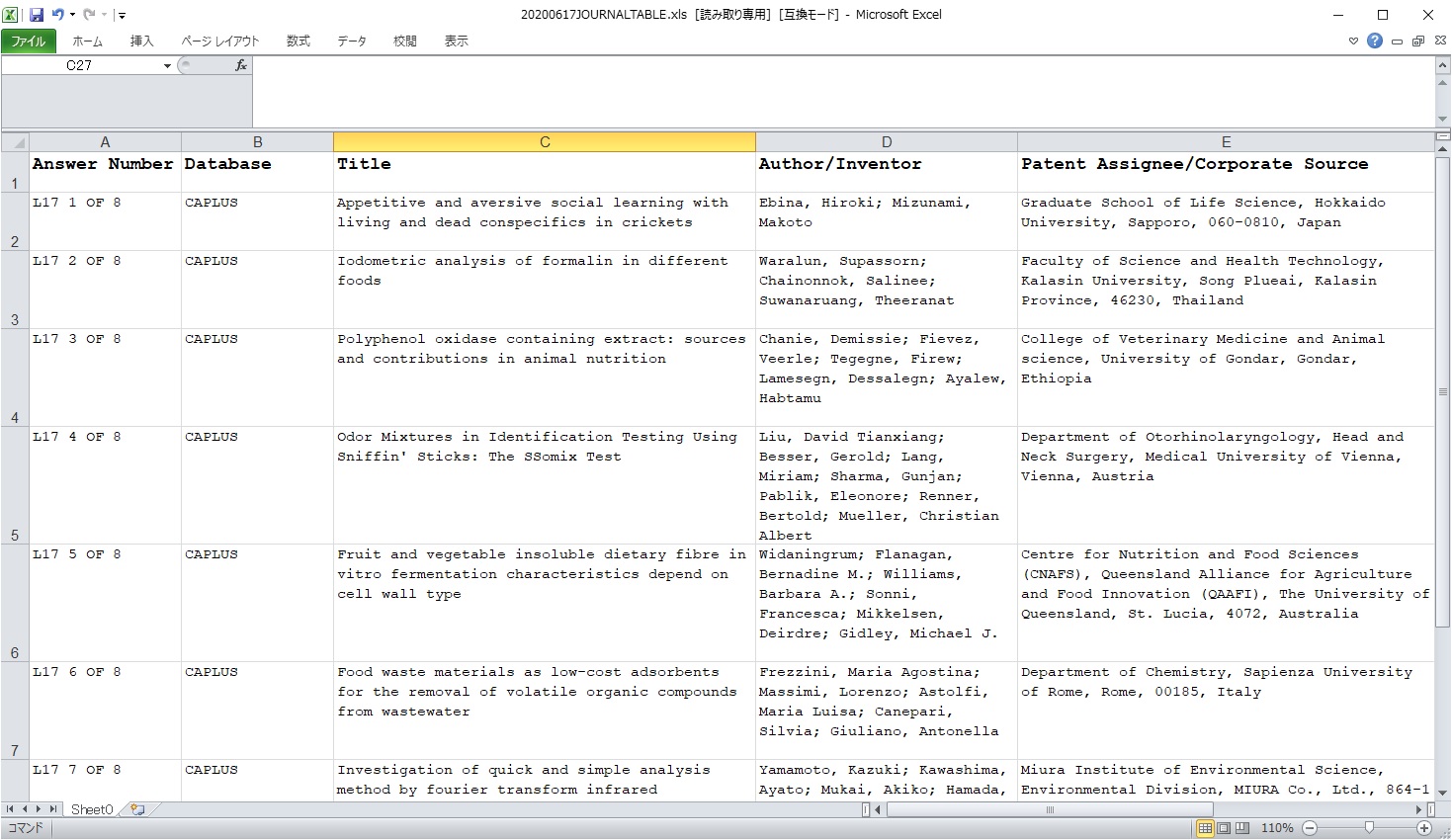Select row 3 header
The height and width of the screenshot is (840, 1452).
click(x=15, y=290)
